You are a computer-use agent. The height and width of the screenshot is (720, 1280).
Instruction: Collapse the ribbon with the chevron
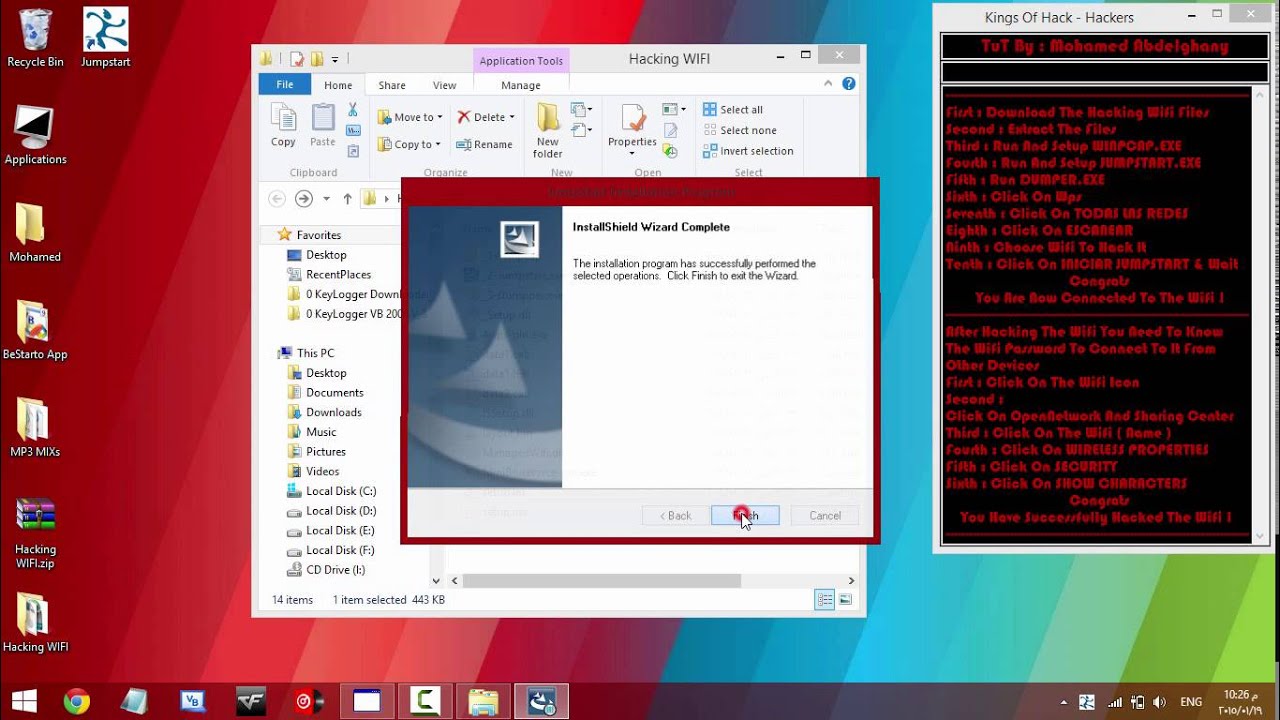830,85
